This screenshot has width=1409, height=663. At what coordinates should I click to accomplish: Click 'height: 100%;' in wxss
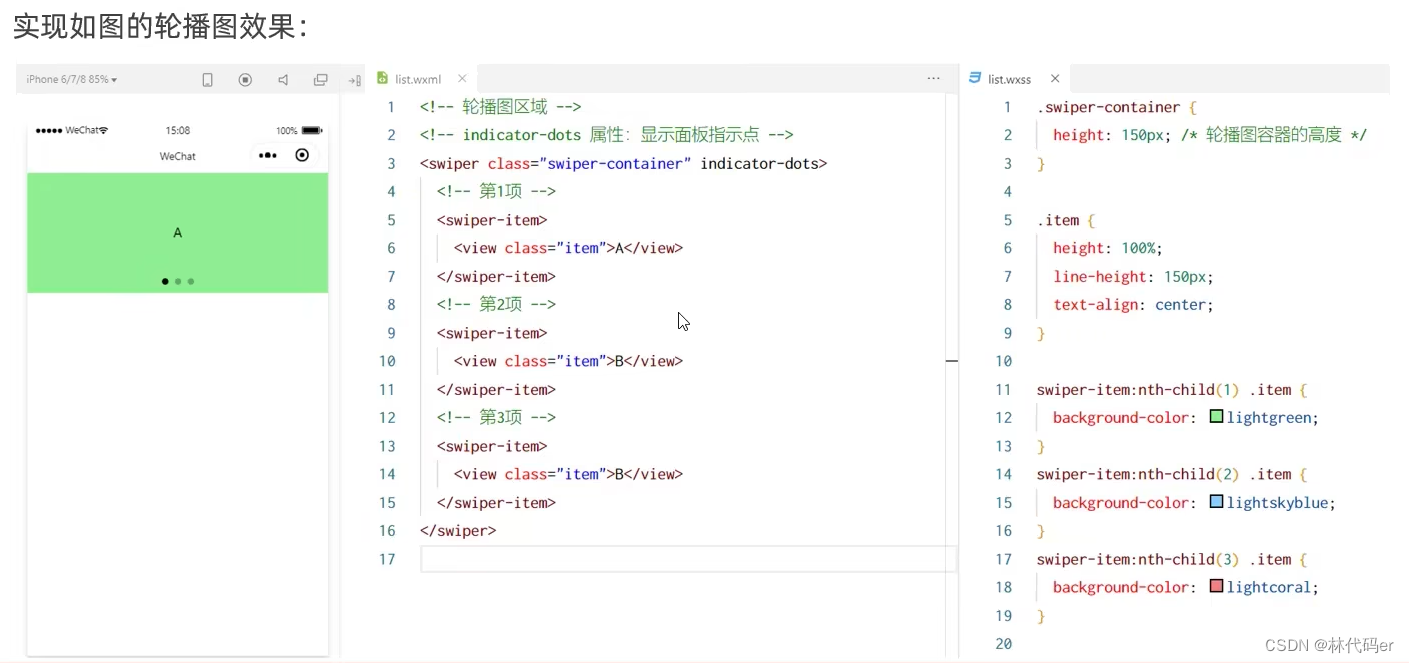(x=1108, y=248)
